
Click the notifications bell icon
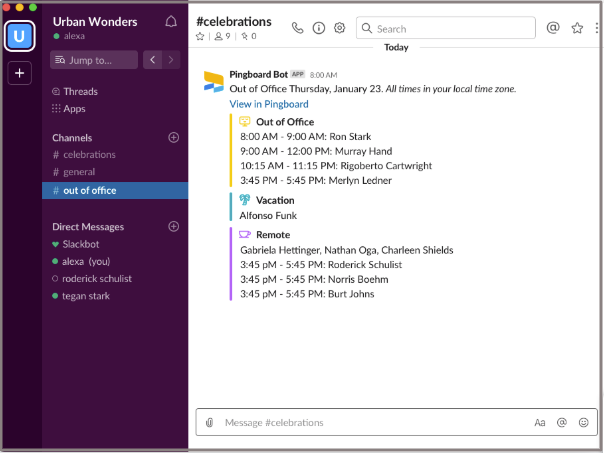170,21
